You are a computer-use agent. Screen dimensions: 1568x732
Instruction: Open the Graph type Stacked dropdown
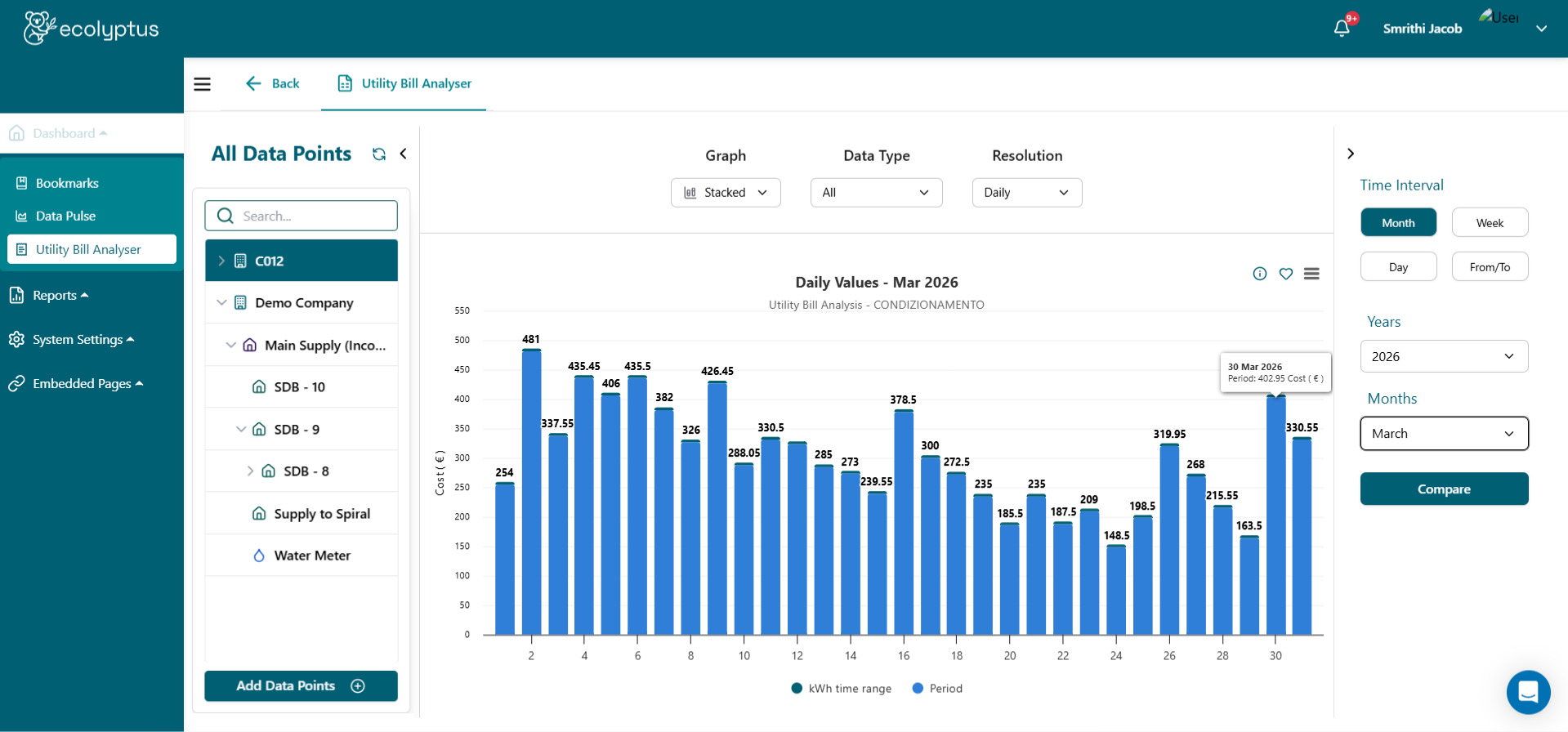(725, 193)
